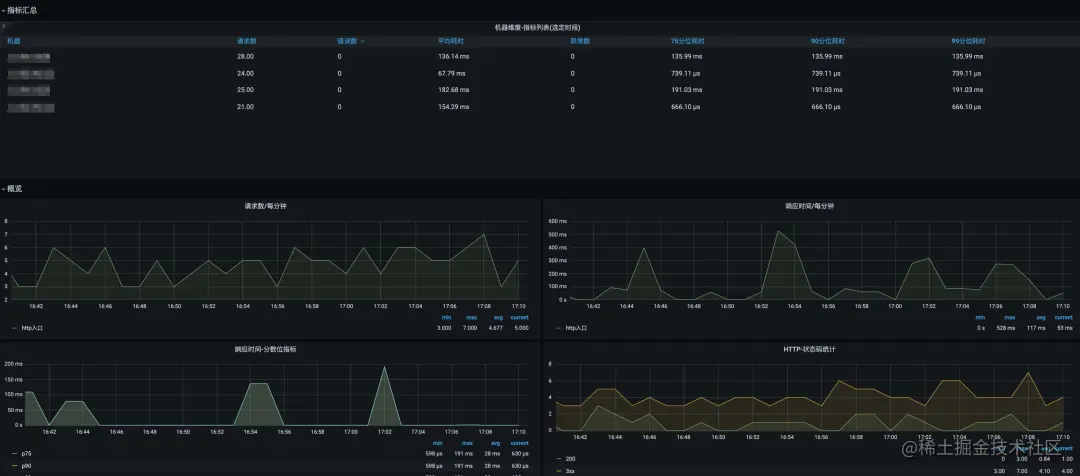Sort 响应时间-分数位指标 legend by current
Screen dimensions: 1080x476
point(519,443)
